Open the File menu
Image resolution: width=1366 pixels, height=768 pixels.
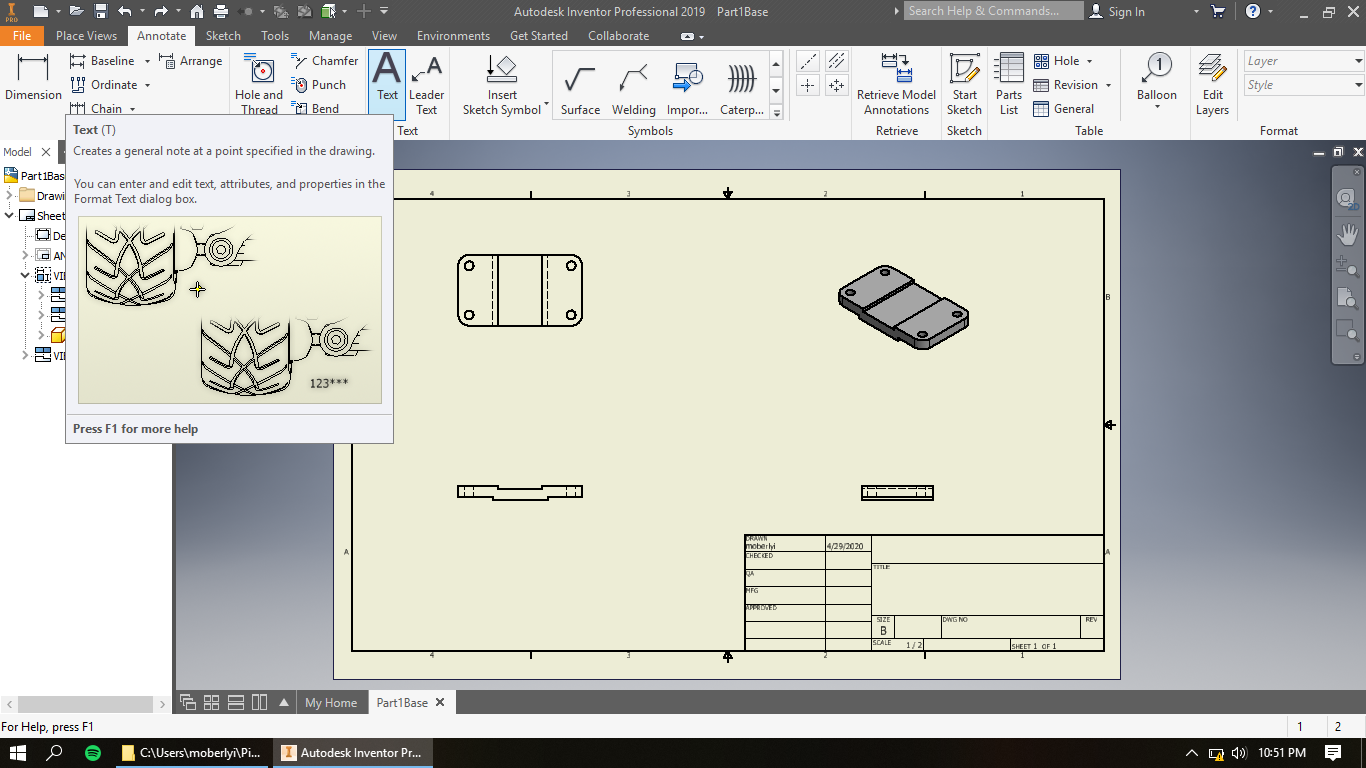[x=22, y=36]
